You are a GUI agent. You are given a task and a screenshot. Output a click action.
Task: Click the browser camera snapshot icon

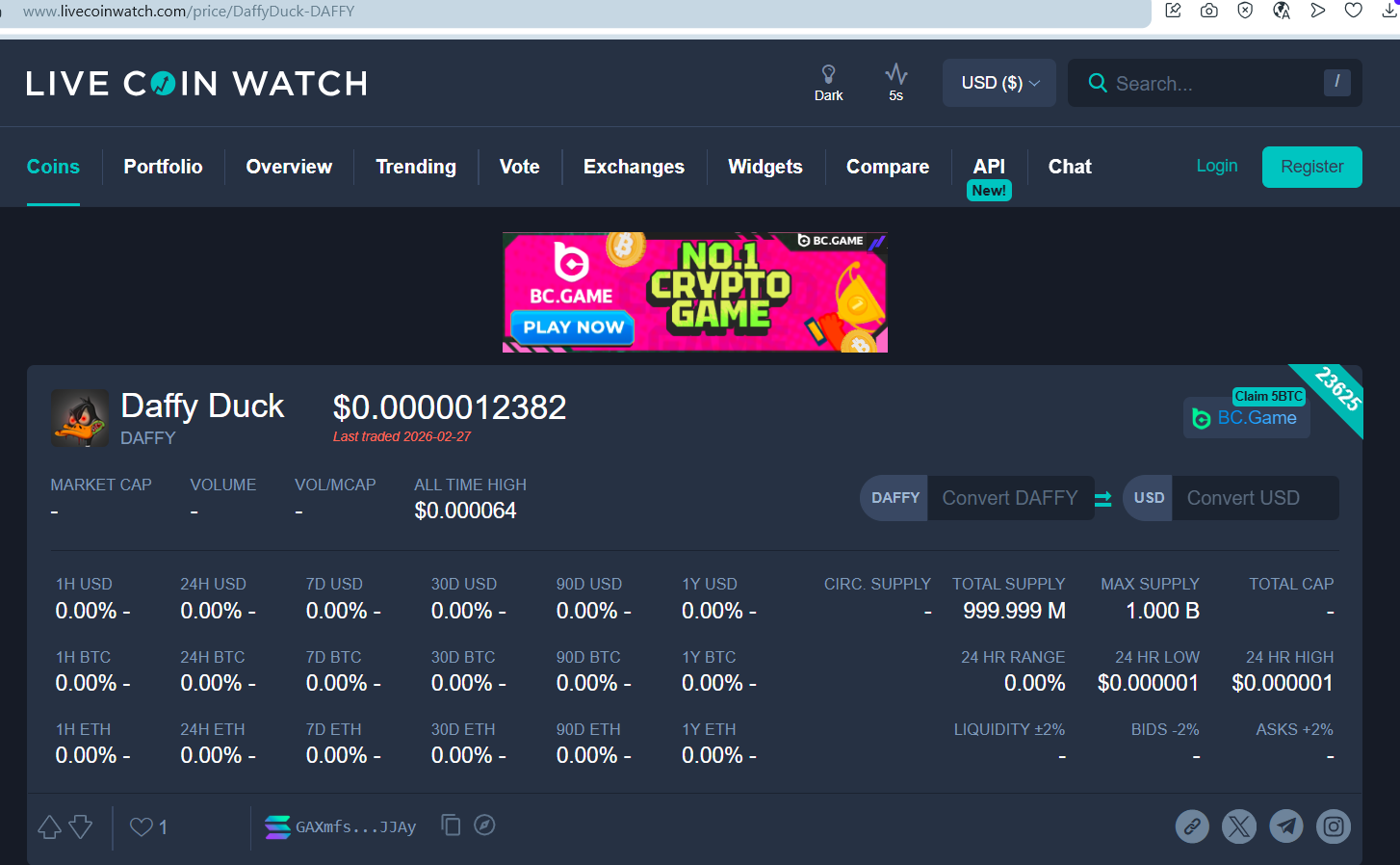(x=1209, y=11)
